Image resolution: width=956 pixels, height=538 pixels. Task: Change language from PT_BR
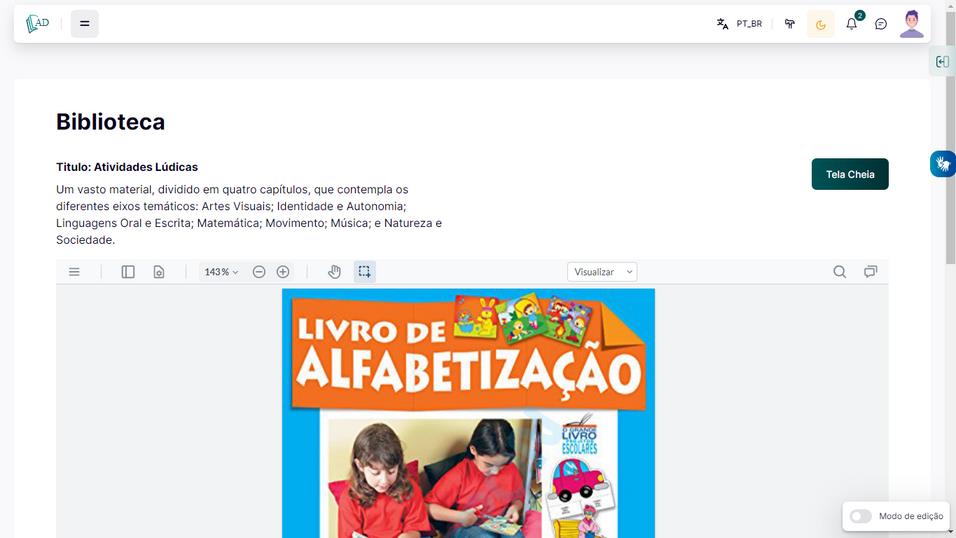tap(739, 24)
